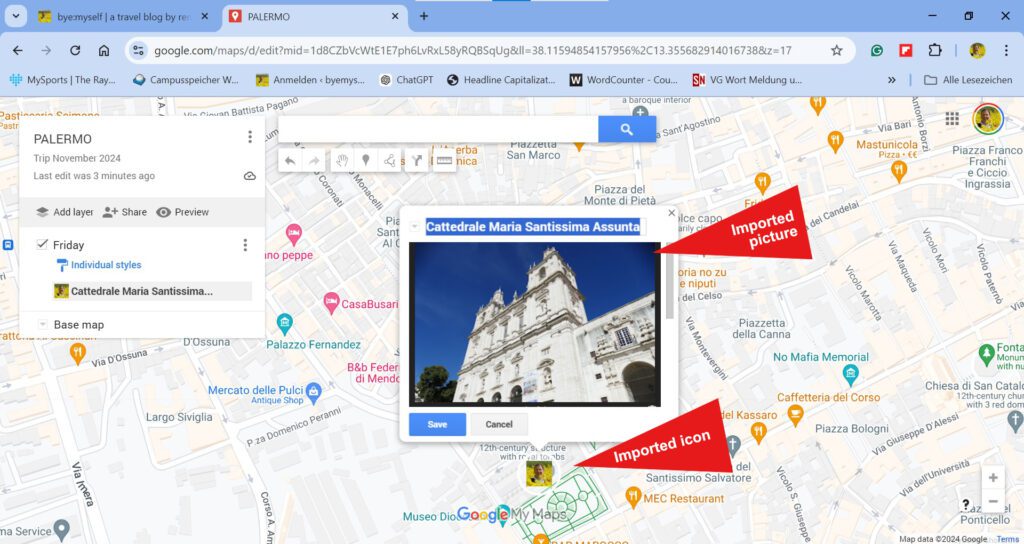Select the Add marker tool
1024x544 pixels.
click(366, 161)
